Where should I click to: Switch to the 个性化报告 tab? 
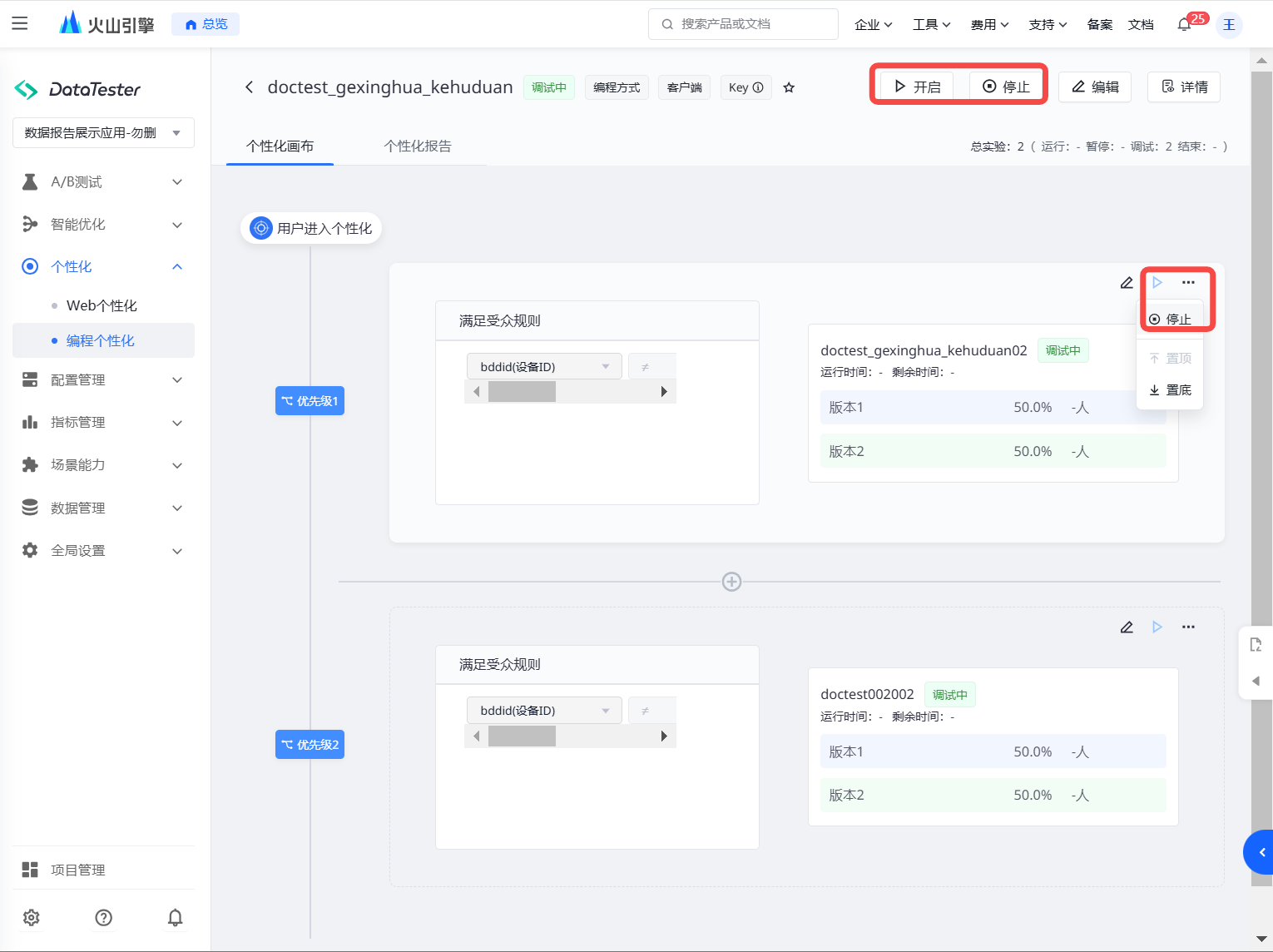418,146
